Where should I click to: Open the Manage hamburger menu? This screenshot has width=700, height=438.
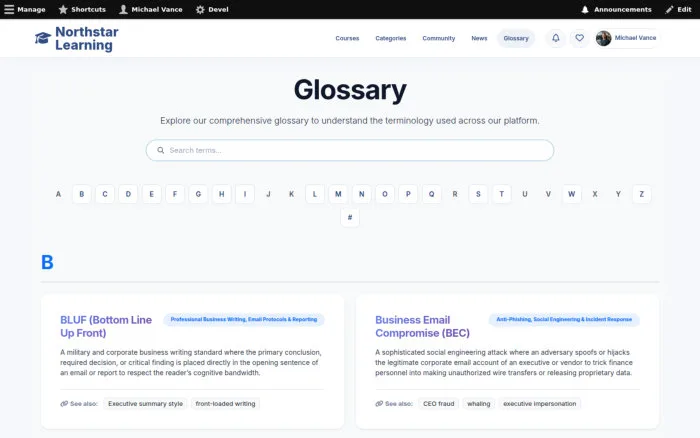(x=25, y=9)
